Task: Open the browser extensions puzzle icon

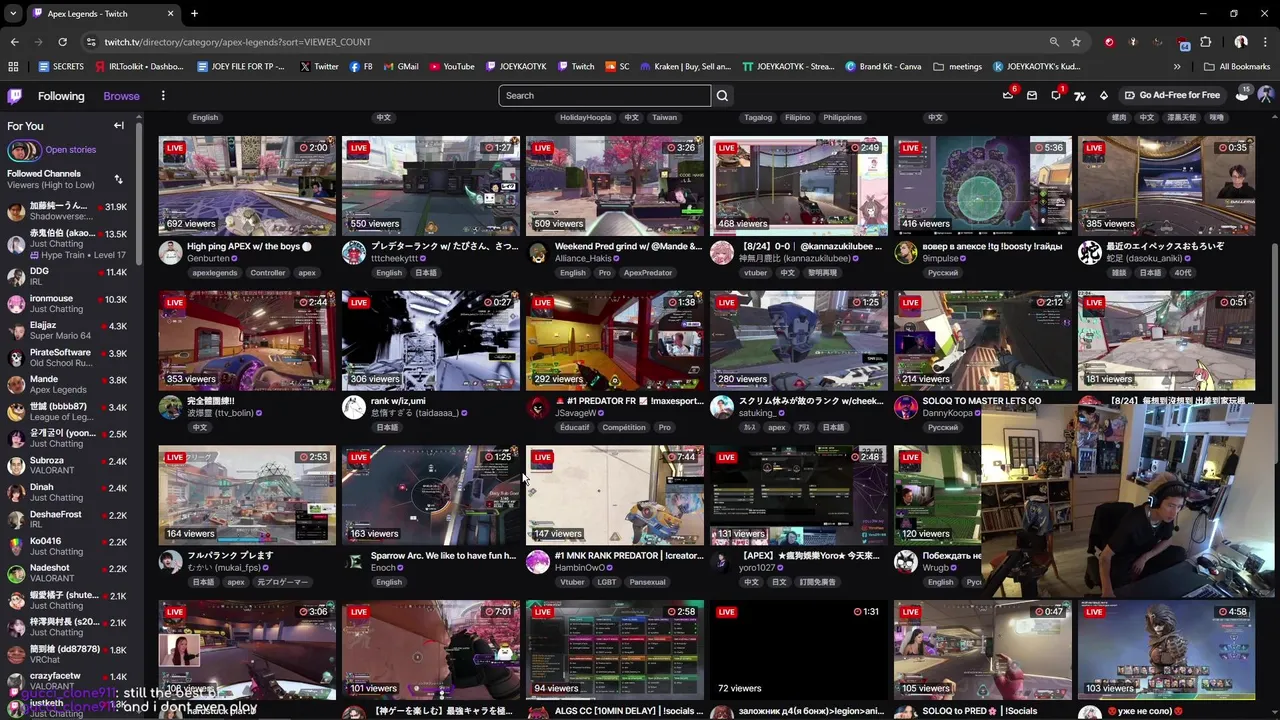Action: (1206, 42)
